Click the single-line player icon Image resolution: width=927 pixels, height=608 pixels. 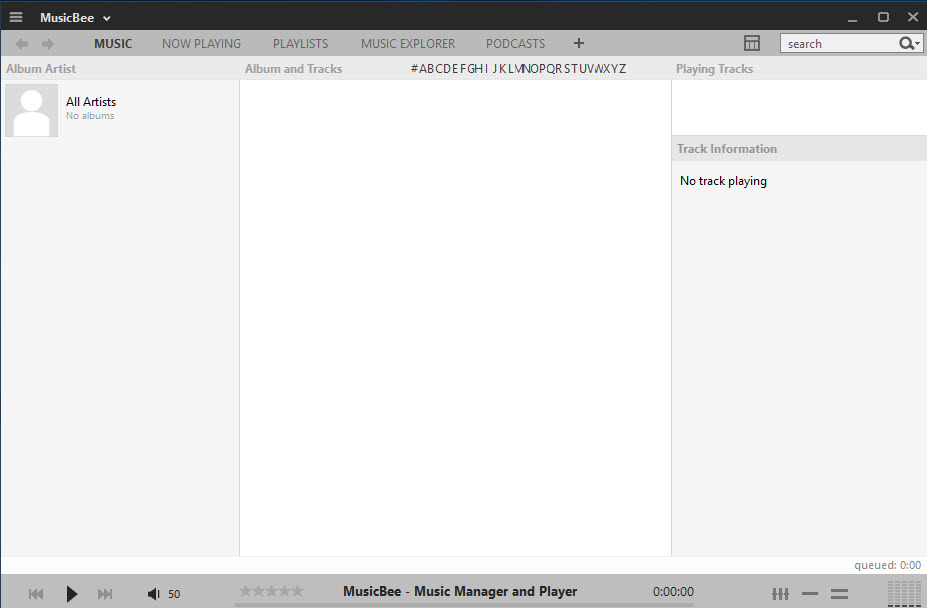pos(810,593)
